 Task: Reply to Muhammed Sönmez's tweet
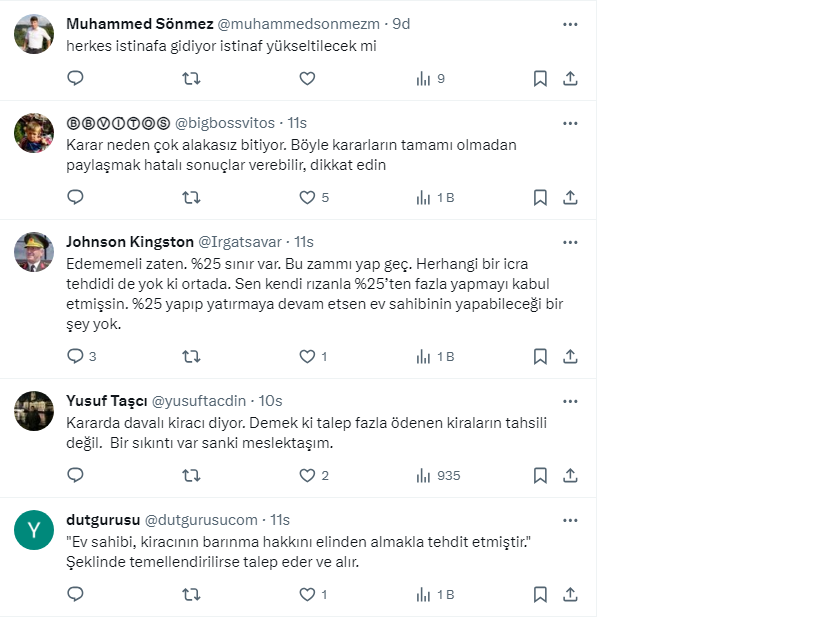pyautogui.click(x=75, y=78)
